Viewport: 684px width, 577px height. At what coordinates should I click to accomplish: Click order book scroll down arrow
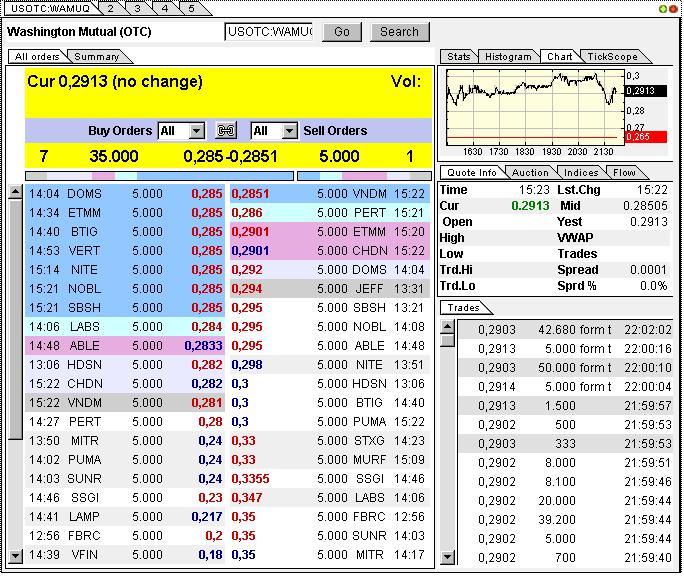click(16, 556)
